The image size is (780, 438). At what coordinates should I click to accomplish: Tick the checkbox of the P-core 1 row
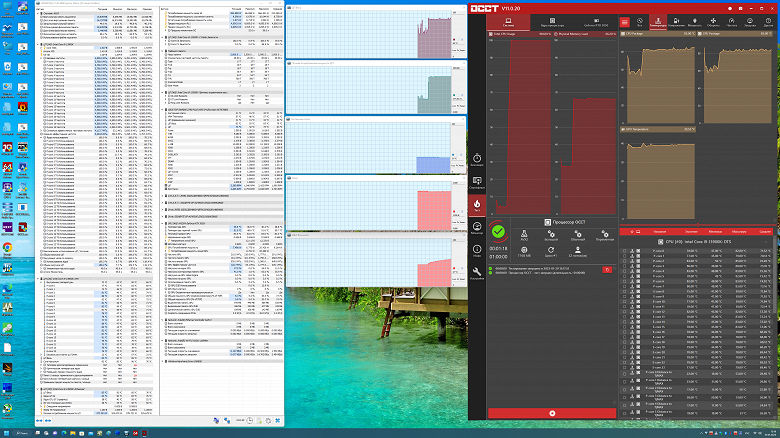[x=625, y=256]
